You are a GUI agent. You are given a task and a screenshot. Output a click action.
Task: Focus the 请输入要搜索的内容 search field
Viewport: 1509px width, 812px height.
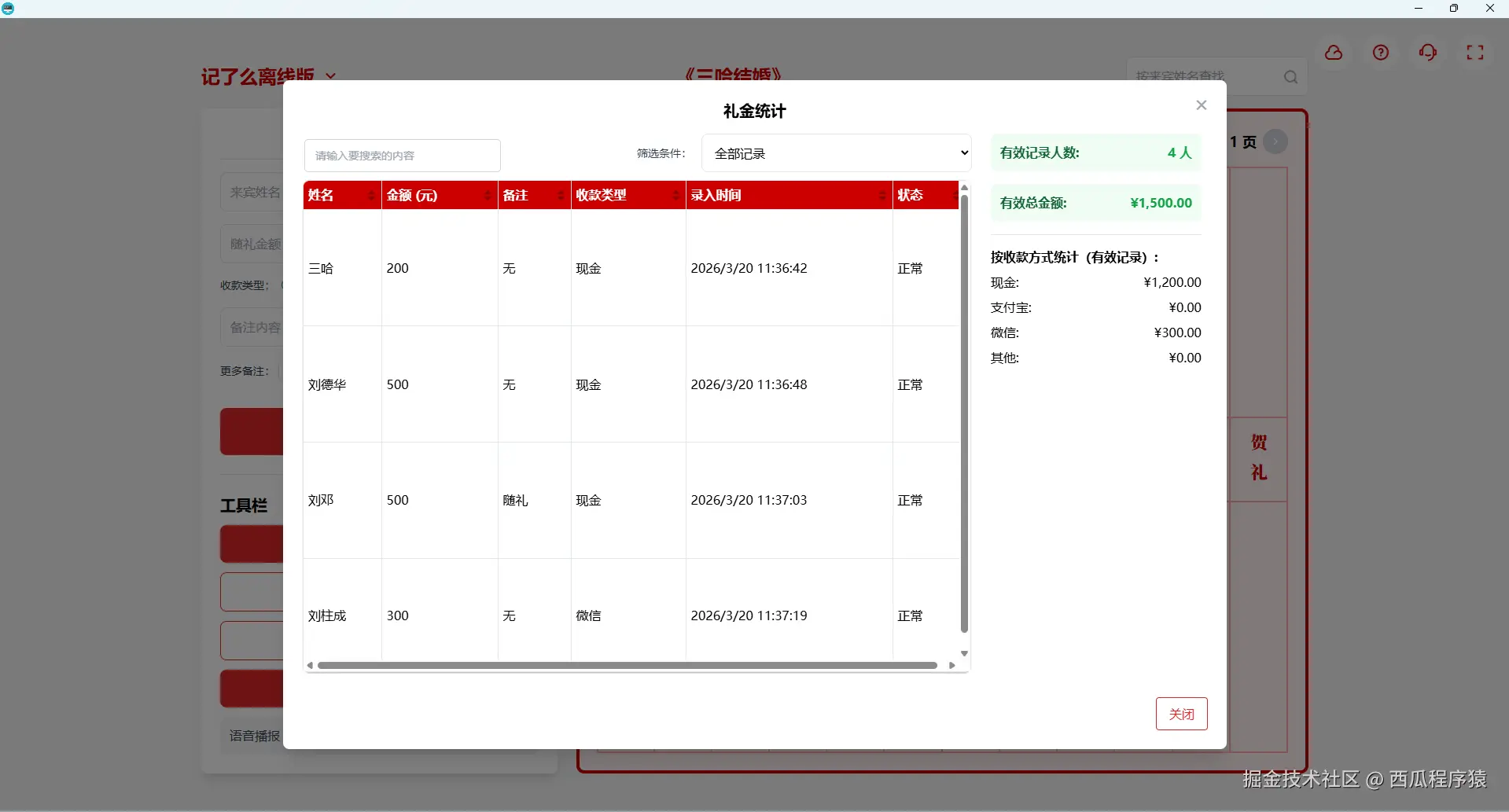(x=403, y=156)
